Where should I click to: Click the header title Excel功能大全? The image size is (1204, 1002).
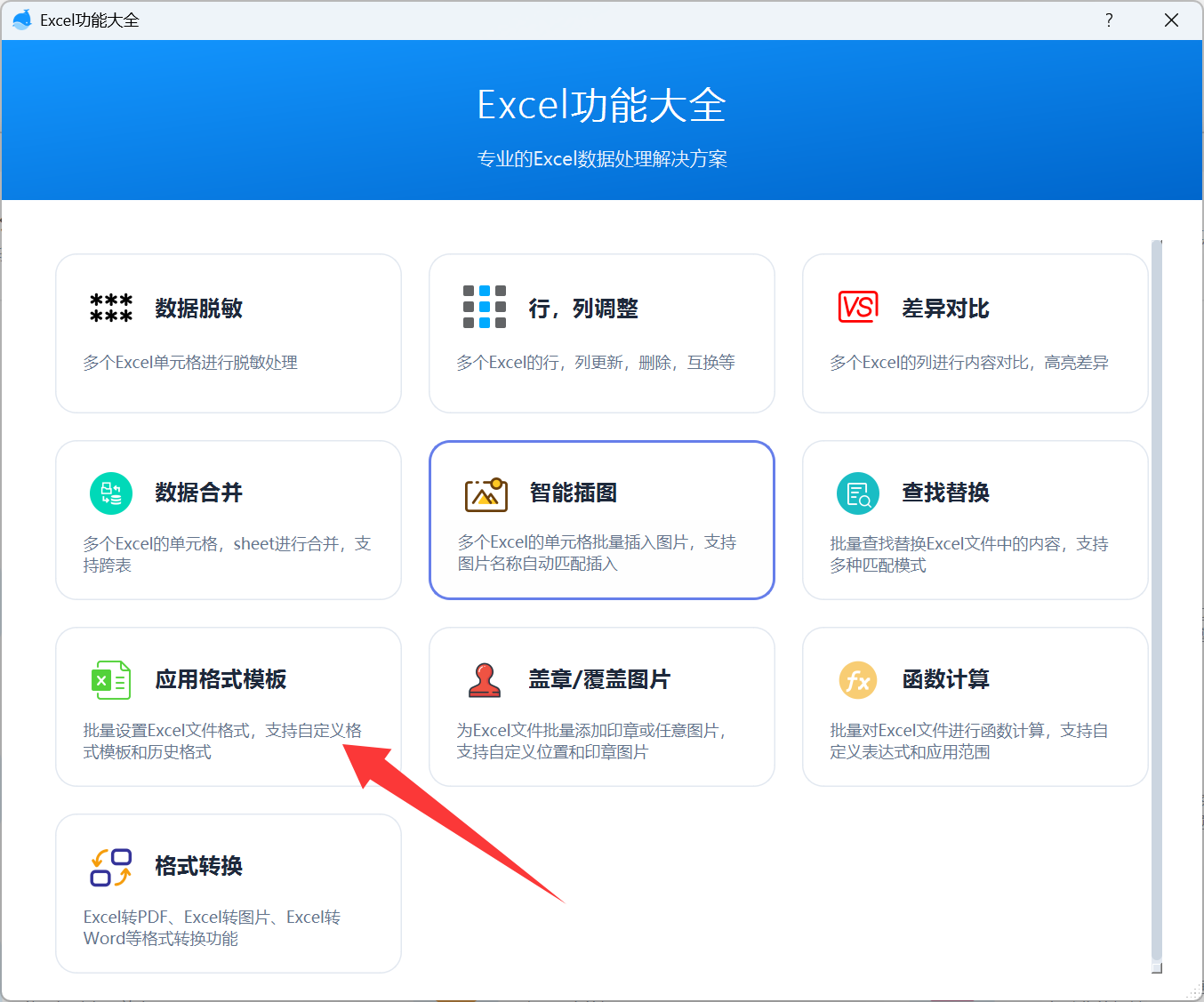(x=602, y=105)
